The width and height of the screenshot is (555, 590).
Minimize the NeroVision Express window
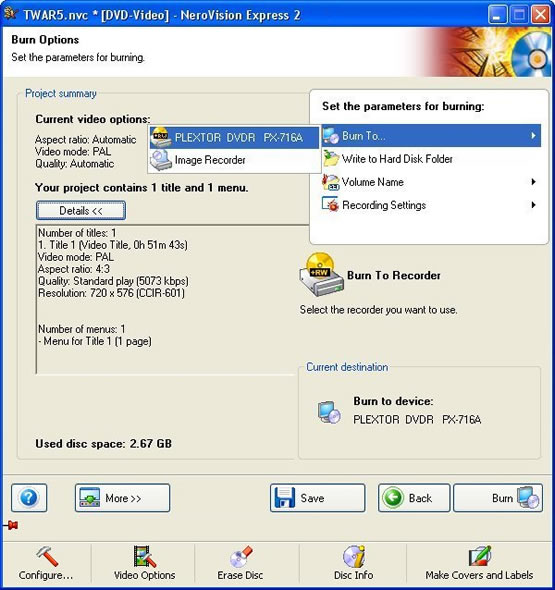click(x=497, y=15)
